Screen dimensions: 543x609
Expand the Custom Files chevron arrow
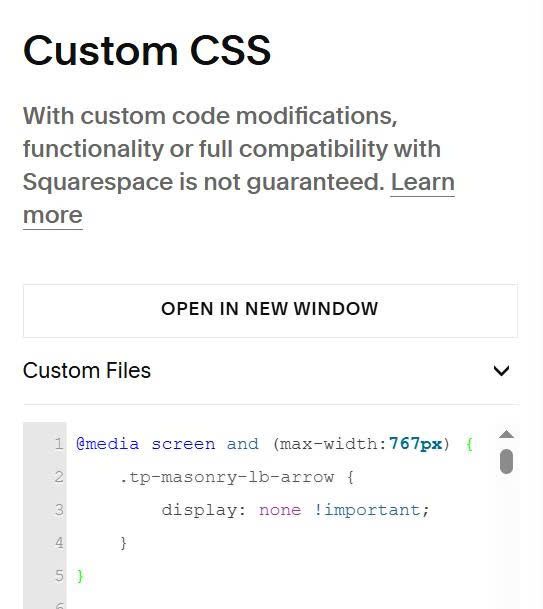click(x=501, y=371)
